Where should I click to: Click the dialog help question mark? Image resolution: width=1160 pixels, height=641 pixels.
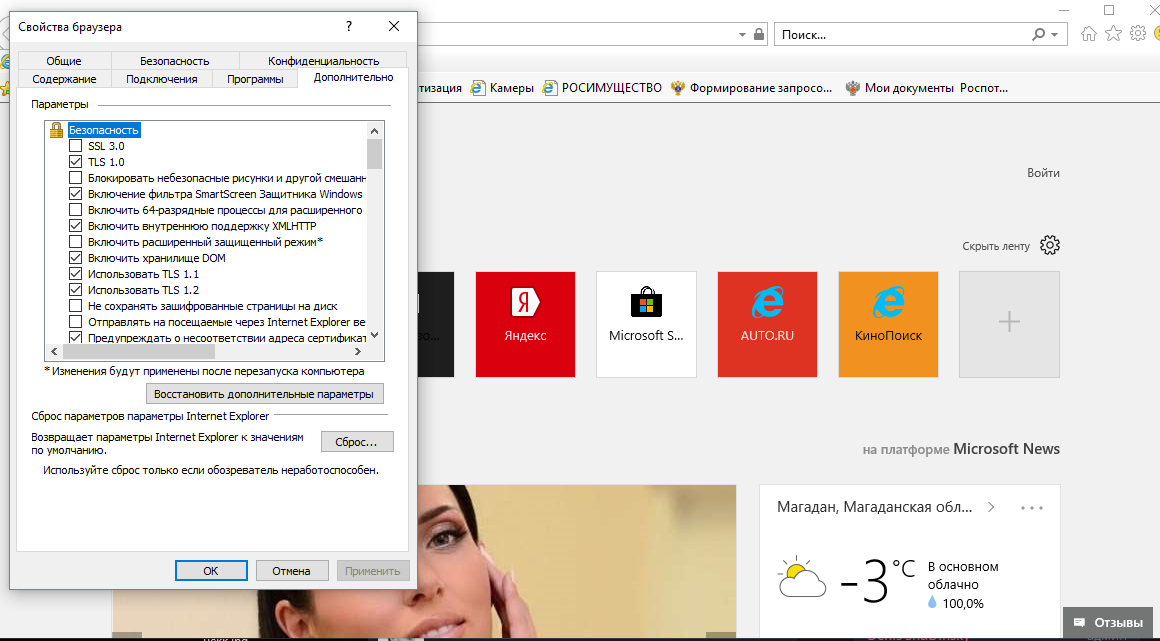pos(349,27)
